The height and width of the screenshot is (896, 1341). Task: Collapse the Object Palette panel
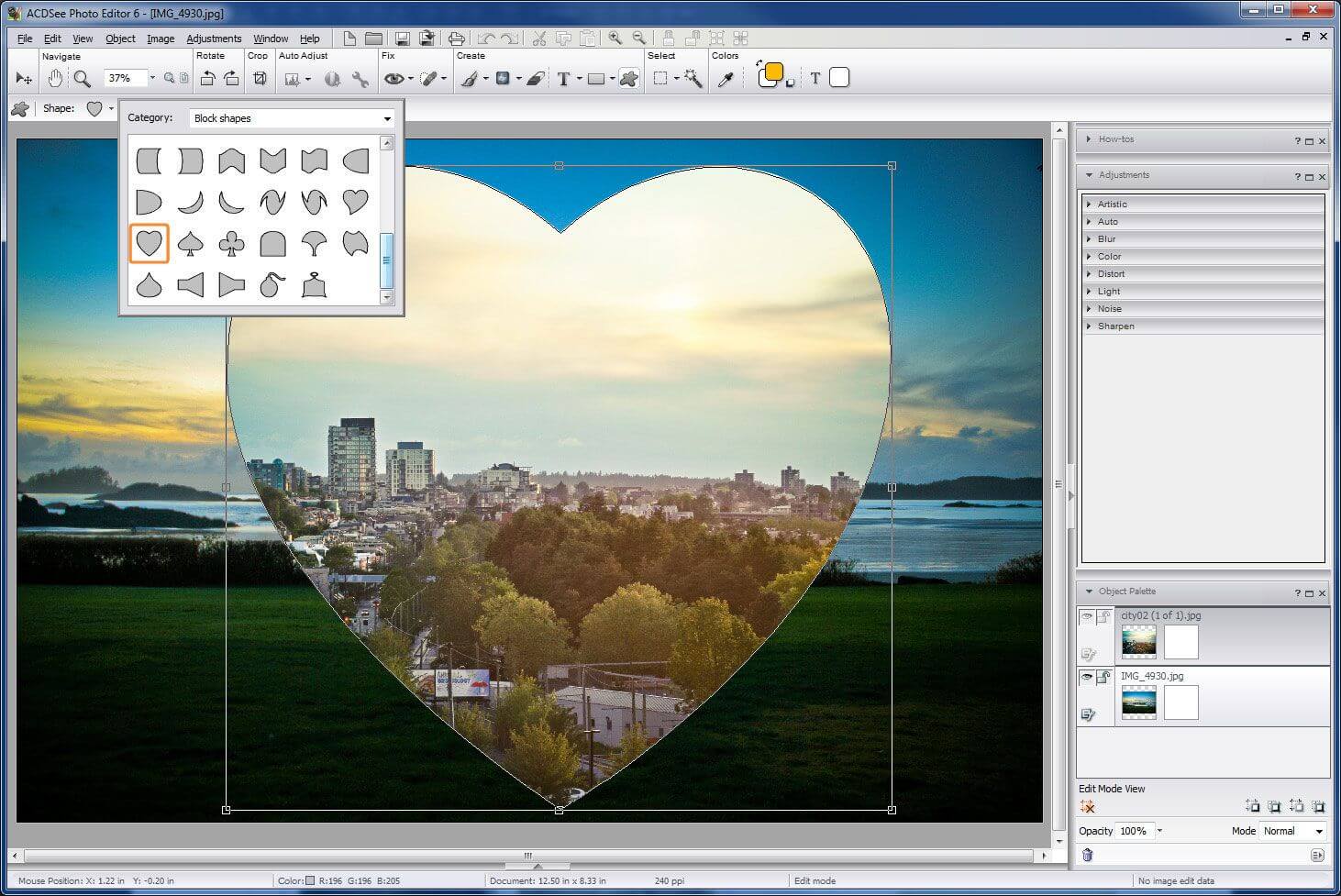pyautogui.click(x=1089, y=592)
